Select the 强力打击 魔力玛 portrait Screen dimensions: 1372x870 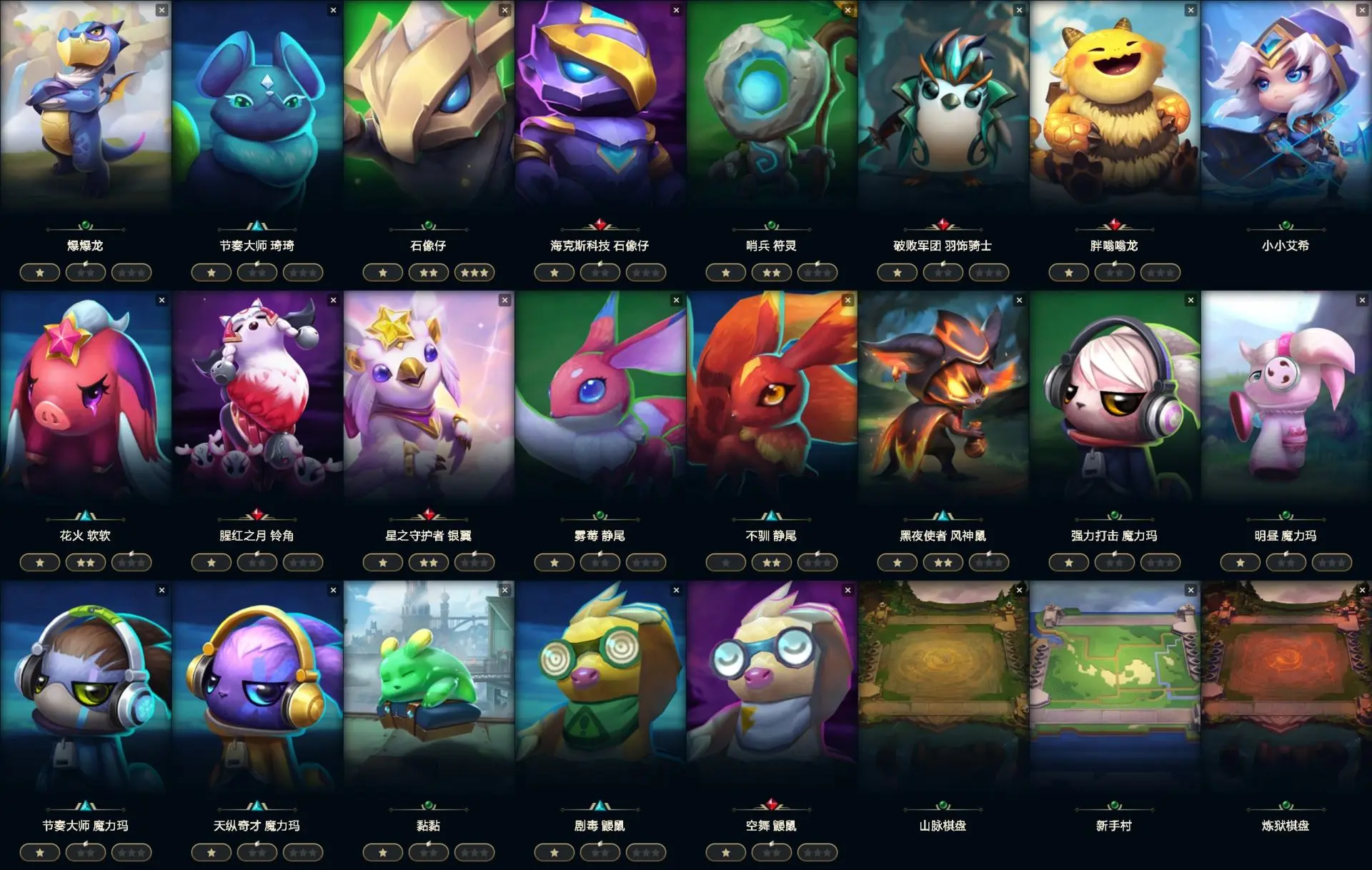pos(1115,397)
